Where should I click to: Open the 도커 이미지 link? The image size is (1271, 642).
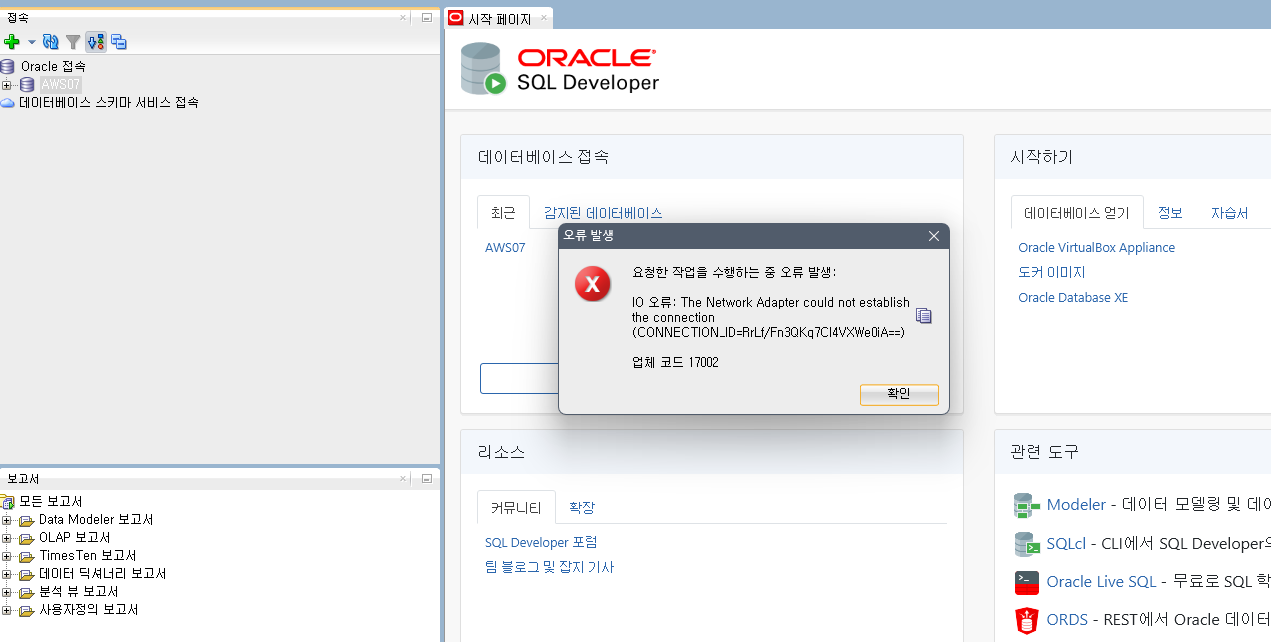point(1051,272)
